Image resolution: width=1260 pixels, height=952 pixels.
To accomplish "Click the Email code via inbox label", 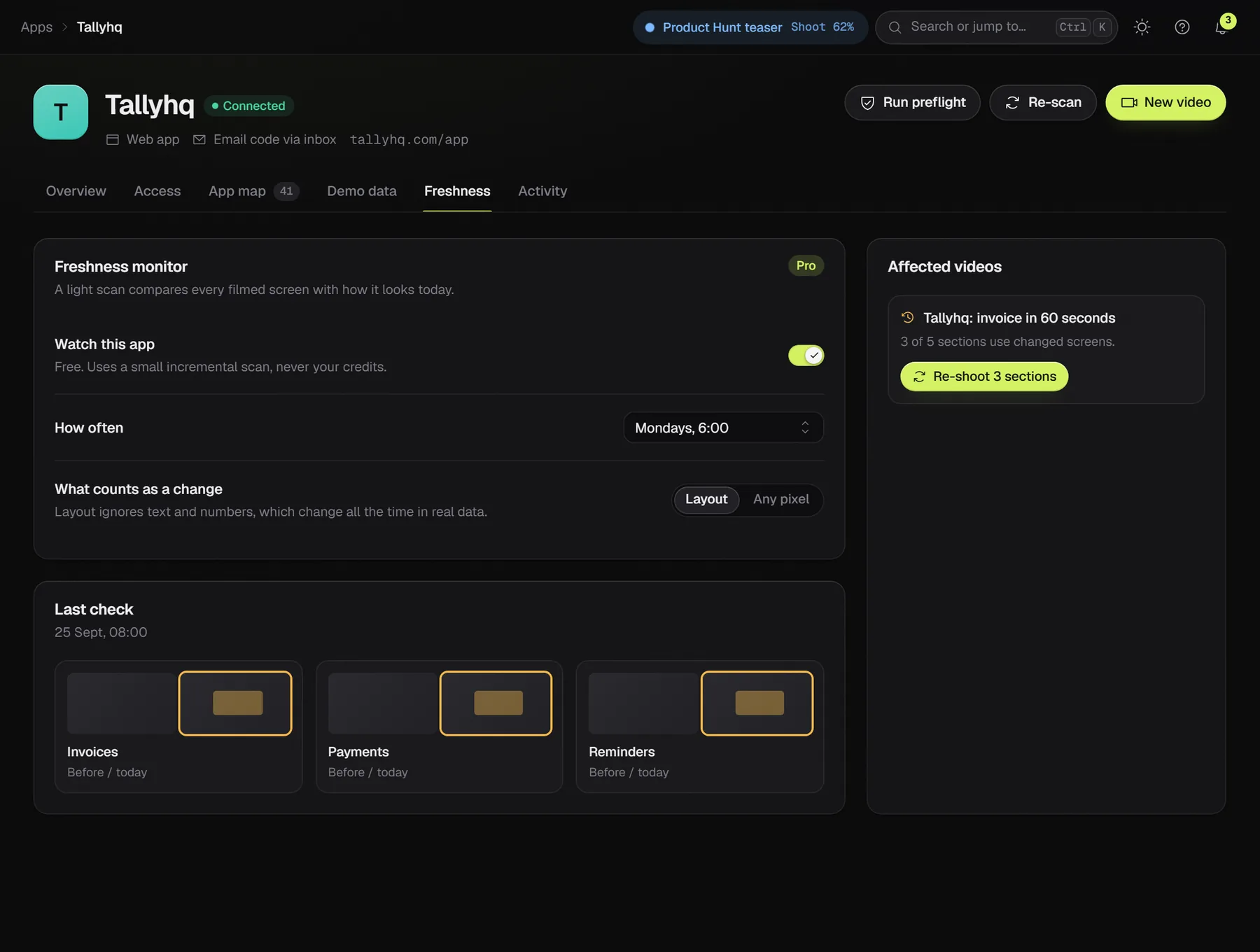I will click(275, 140).
